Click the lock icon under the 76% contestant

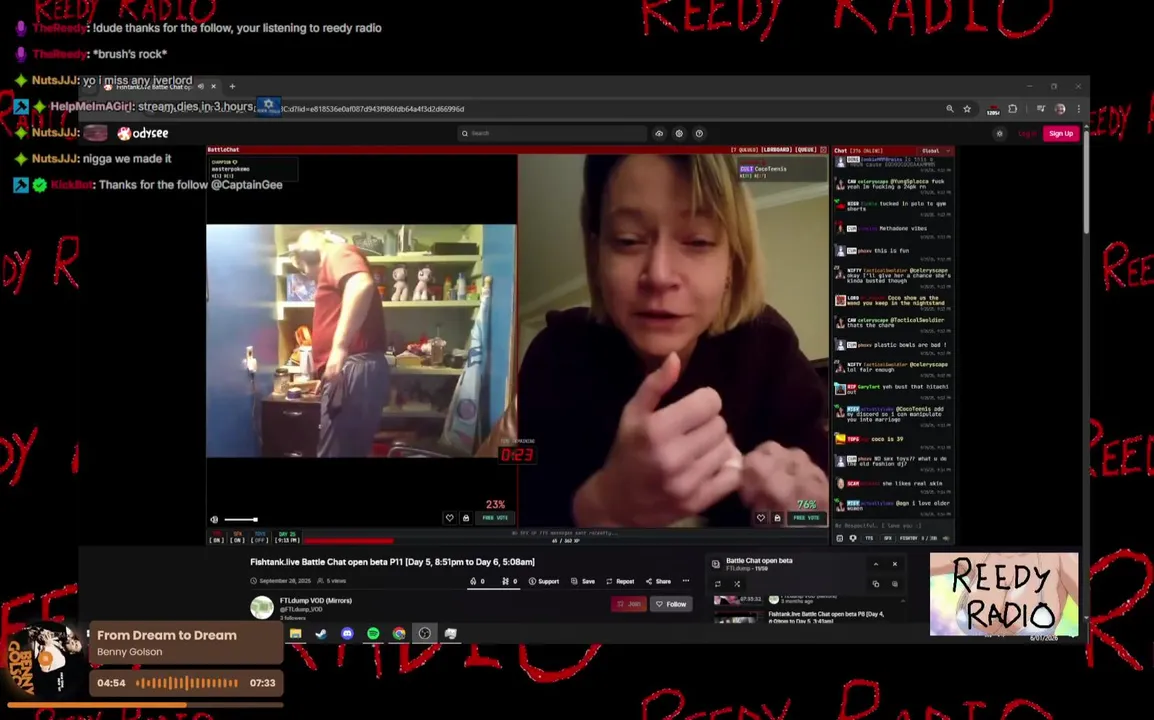777,518
